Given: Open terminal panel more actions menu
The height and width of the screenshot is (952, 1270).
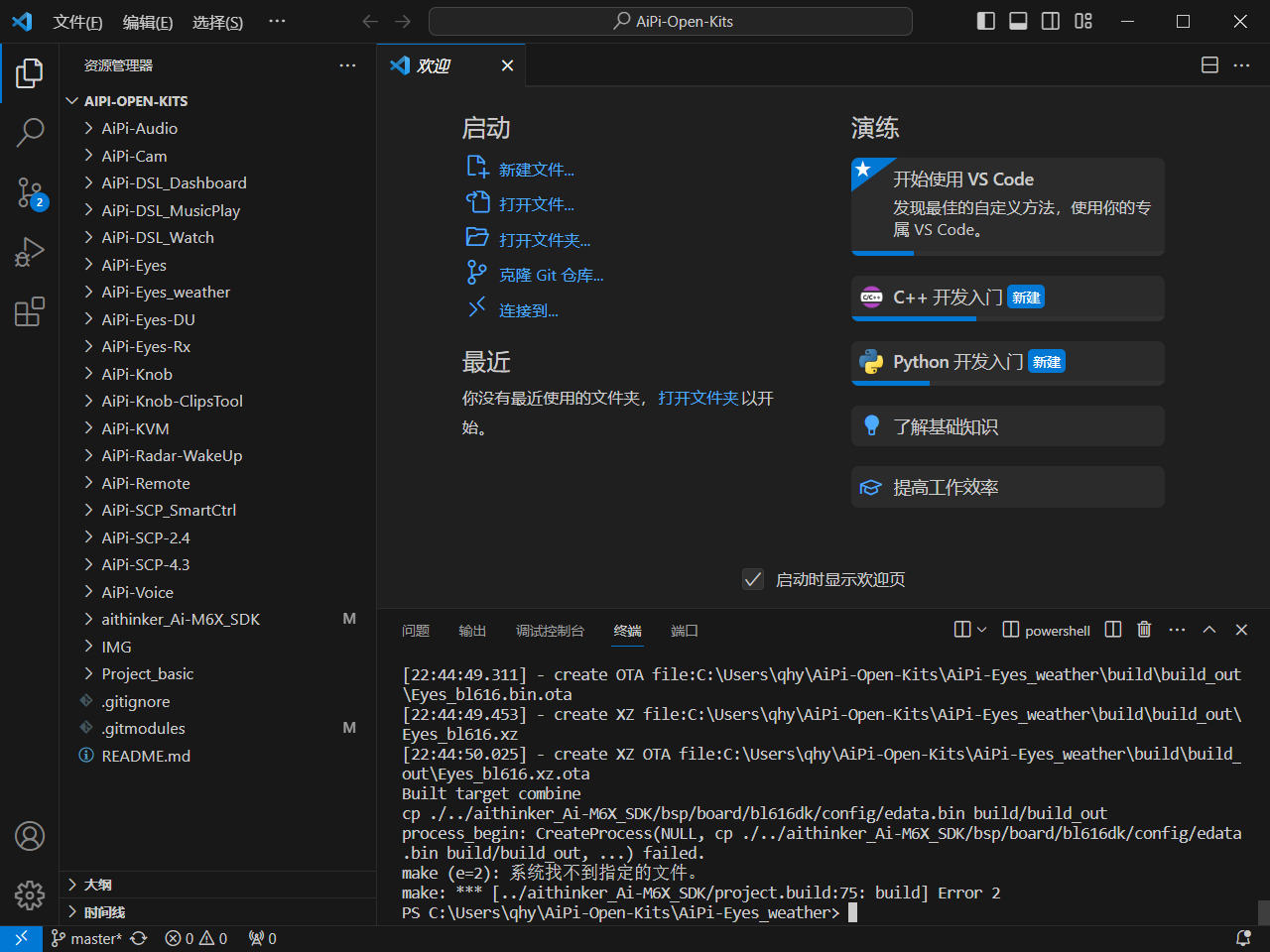Looking at the screenshot, I should click(x=1177, y=630).
